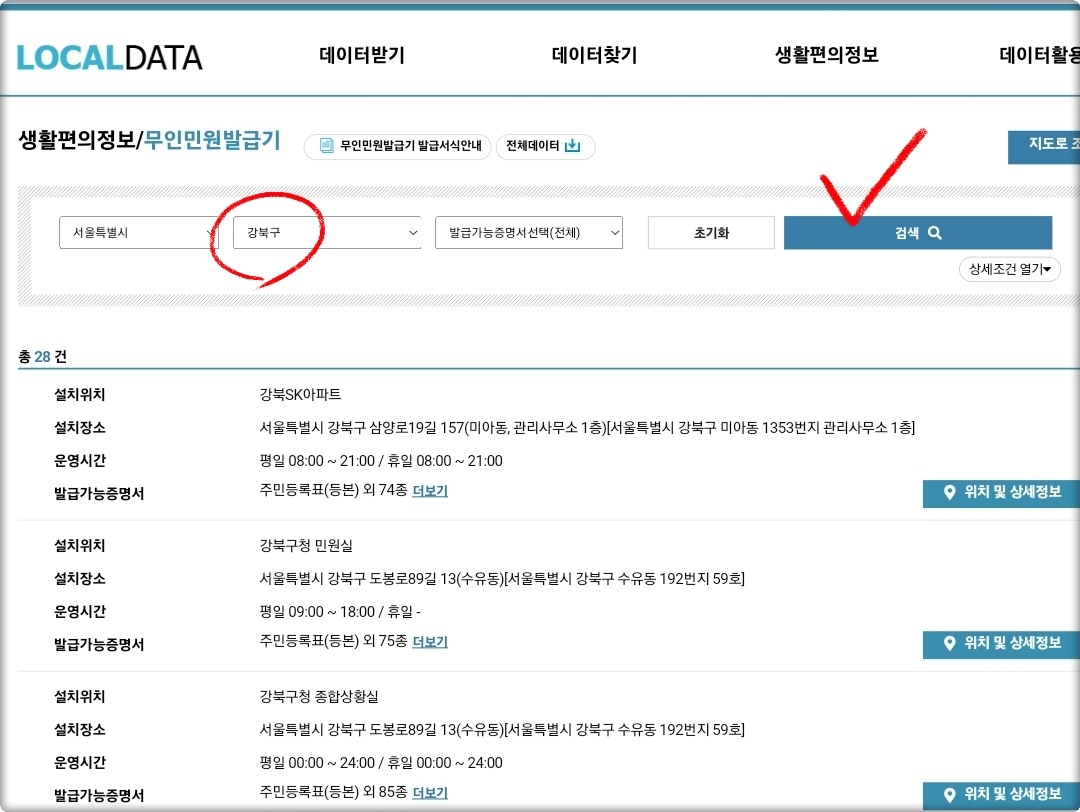Click hours 평일 00:00 ~ 24:00 text
1080x812 pixels.
317,762
